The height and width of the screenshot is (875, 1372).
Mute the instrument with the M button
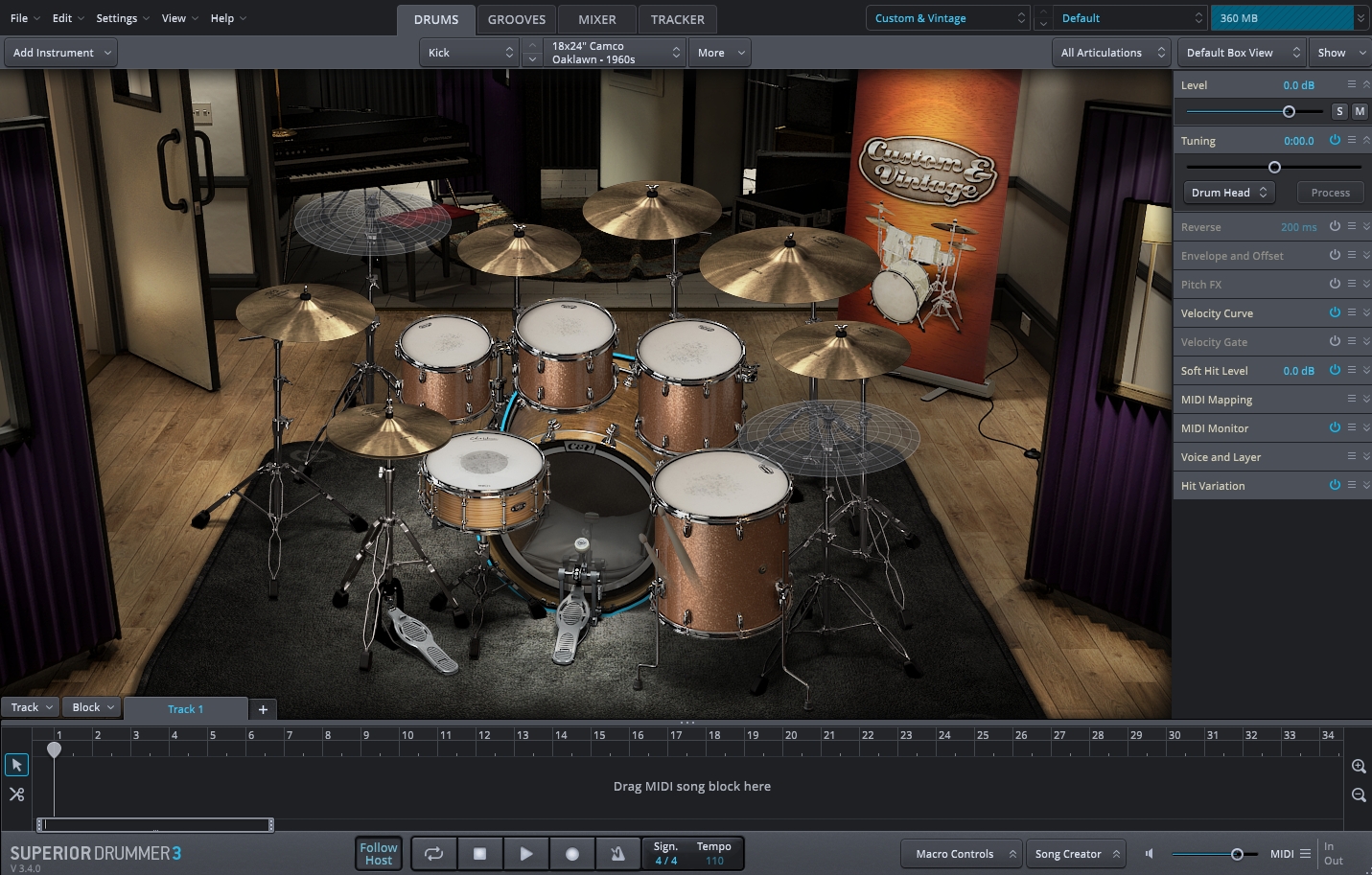[x=1359, y=111]
